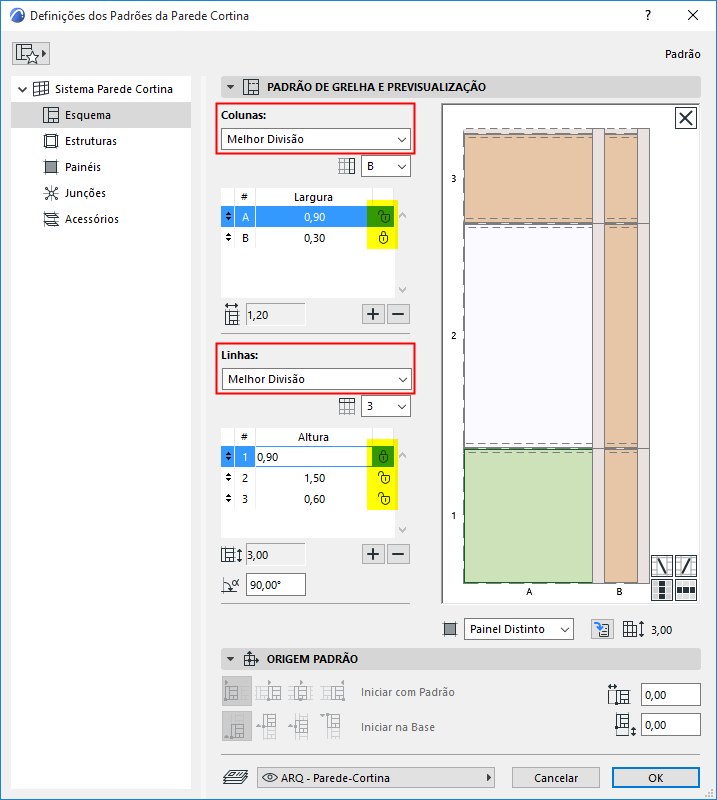This screenshot has height=800, width=717.
Task: Select Esquema in the sidebar
Action: [x=101, y=115]
